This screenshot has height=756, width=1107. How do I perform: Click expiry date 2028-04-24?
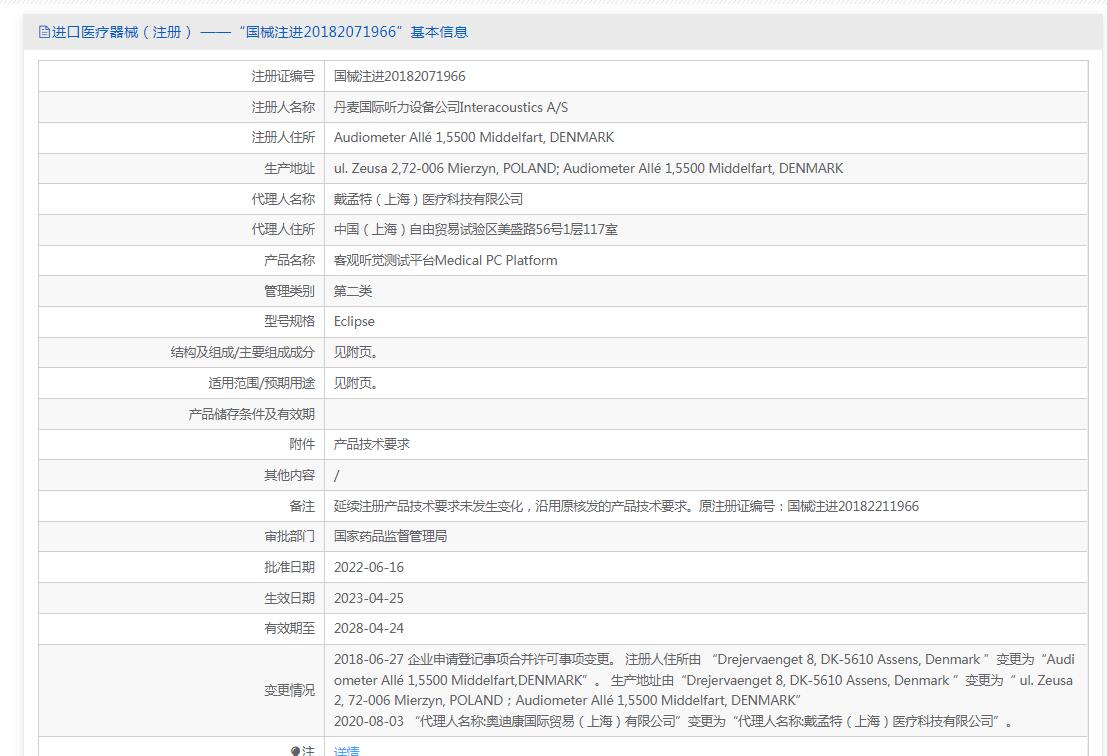[x=369, y=628]
